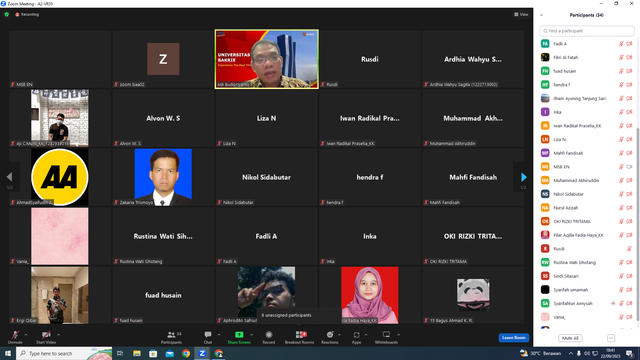The width and height of the screenshot is (640, 360).
Task: Toggle the mute icon for Fadli A
Action: tap(621, 44)
